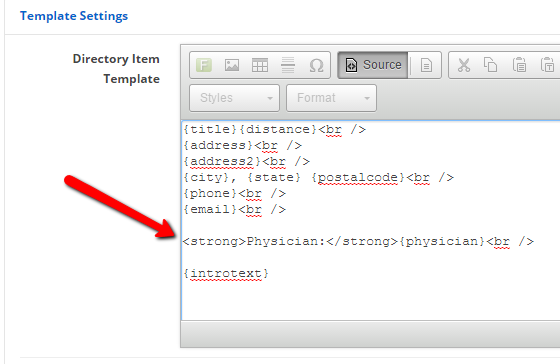Insert a Flash object from toolbar
560x364 pixels.
coord(204,65)
